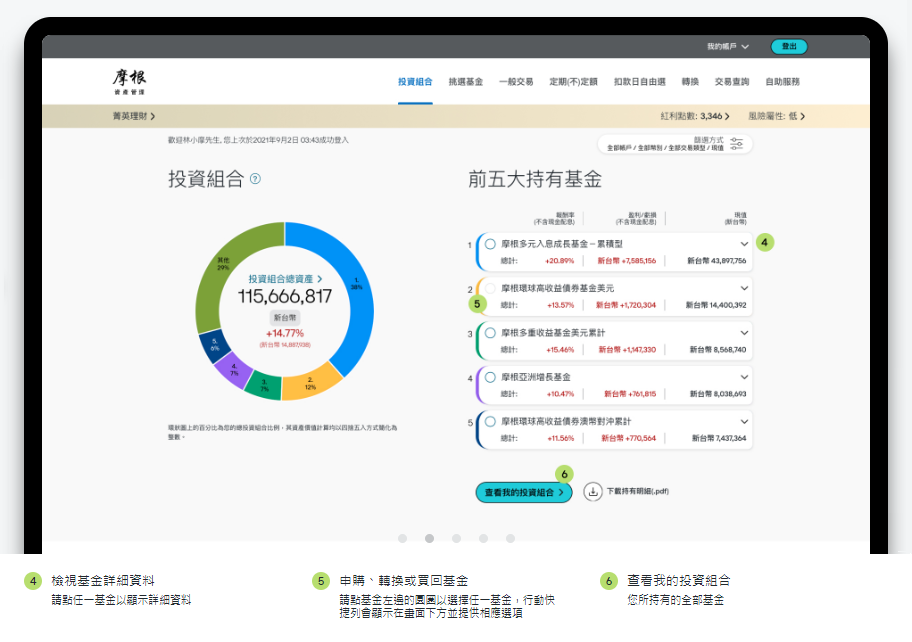
Task: Expand details for 摩根環球高收益債券澳幣對沖累計
Action: [744, 422]
